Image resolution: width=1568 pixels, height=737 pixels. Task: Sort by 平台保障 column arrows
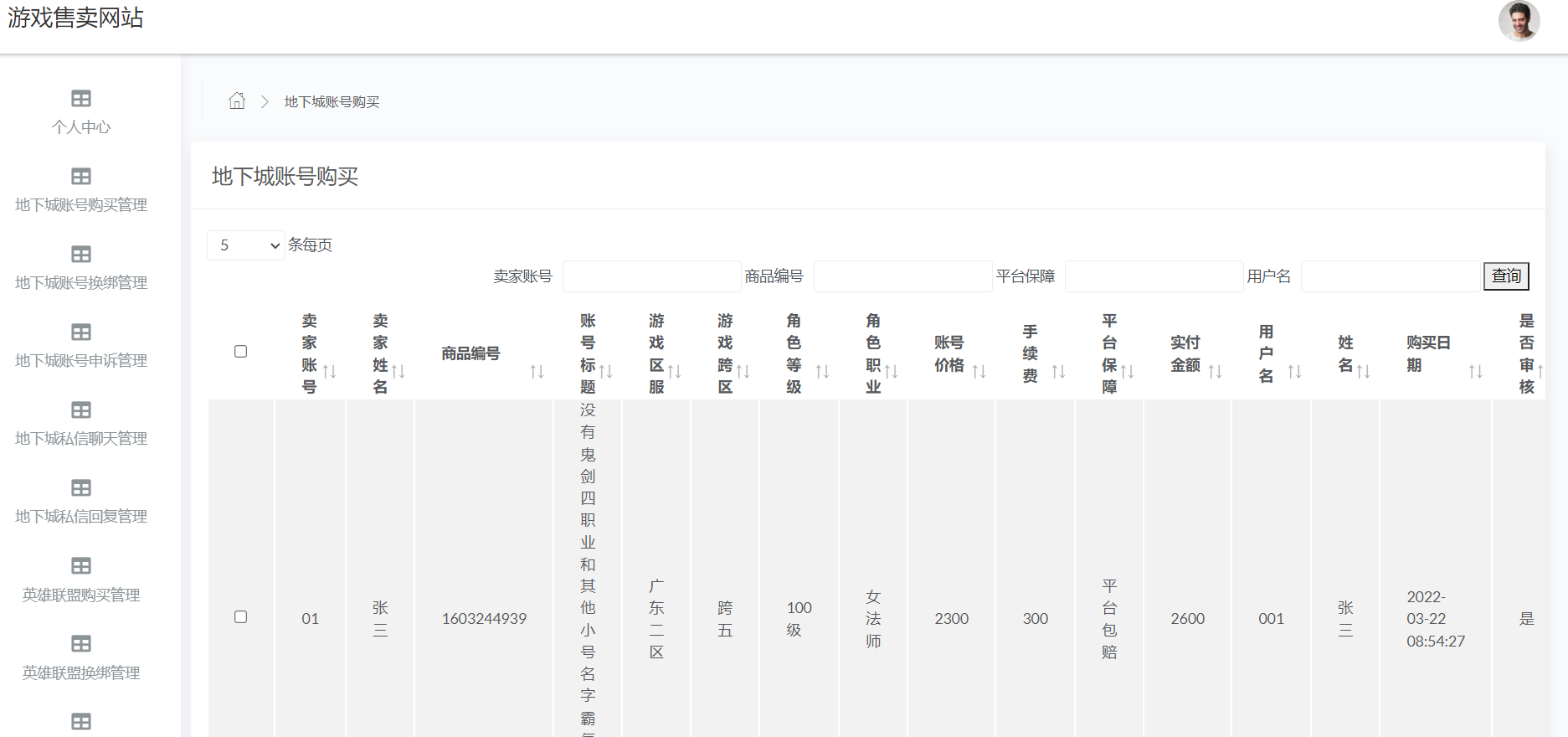pyautogui.click(x=1128, y=371)
